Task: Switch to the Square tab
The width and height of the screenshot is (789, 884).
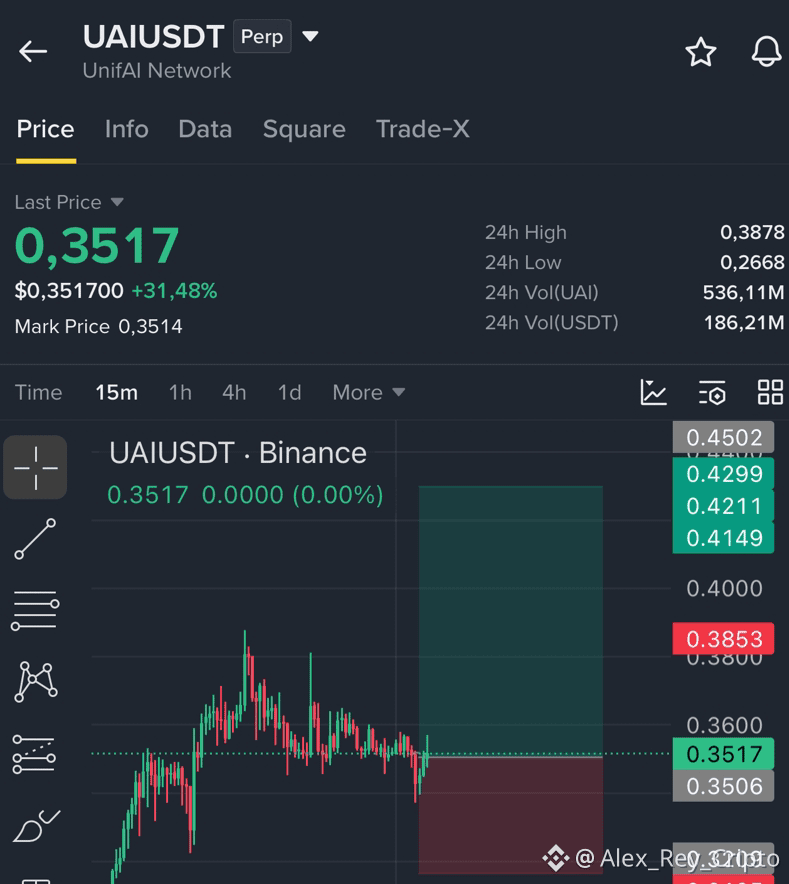Action: tap(304, 129)
